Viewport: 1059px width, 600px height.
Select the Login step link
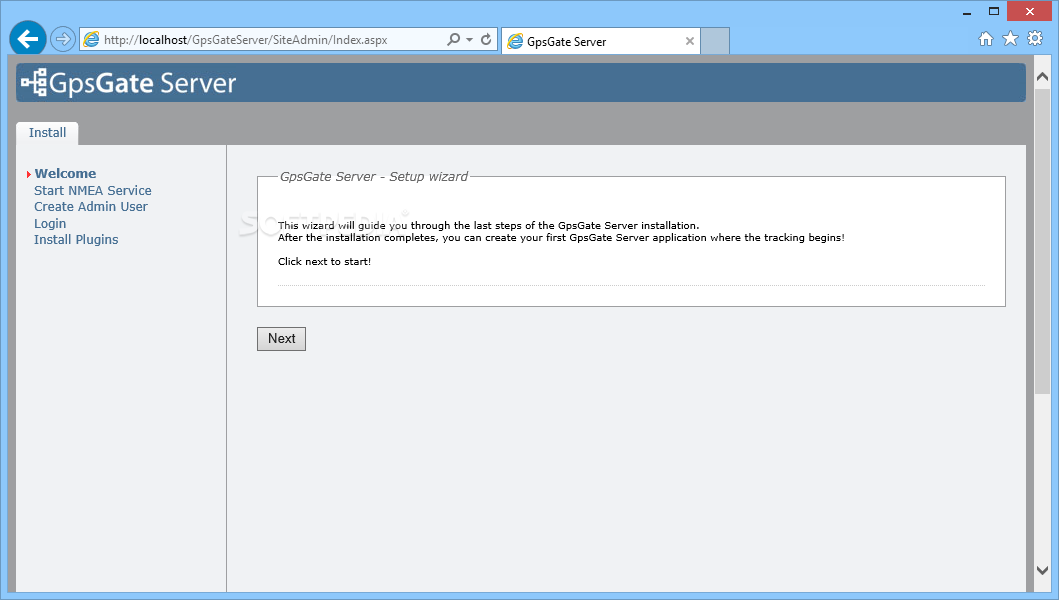(50, 224)
